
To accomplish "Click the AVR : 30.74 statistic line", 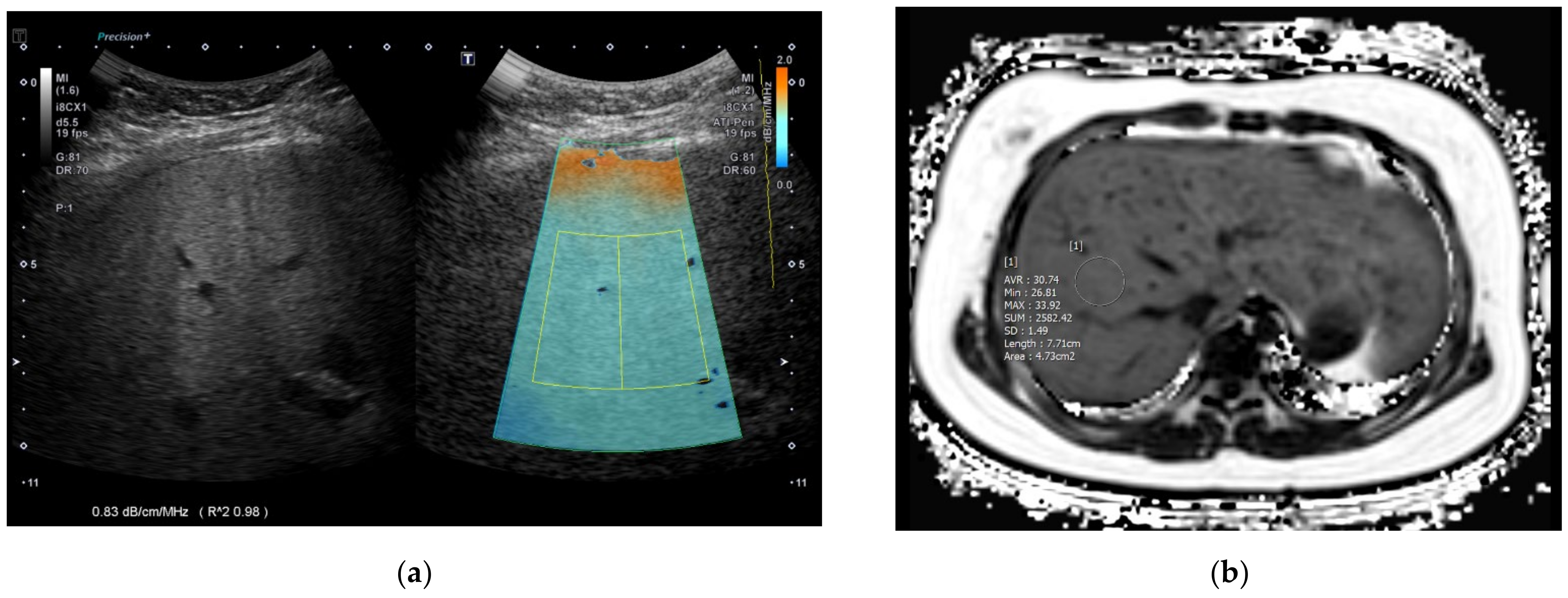I will pyautogui.click(x=1031, y=280).
